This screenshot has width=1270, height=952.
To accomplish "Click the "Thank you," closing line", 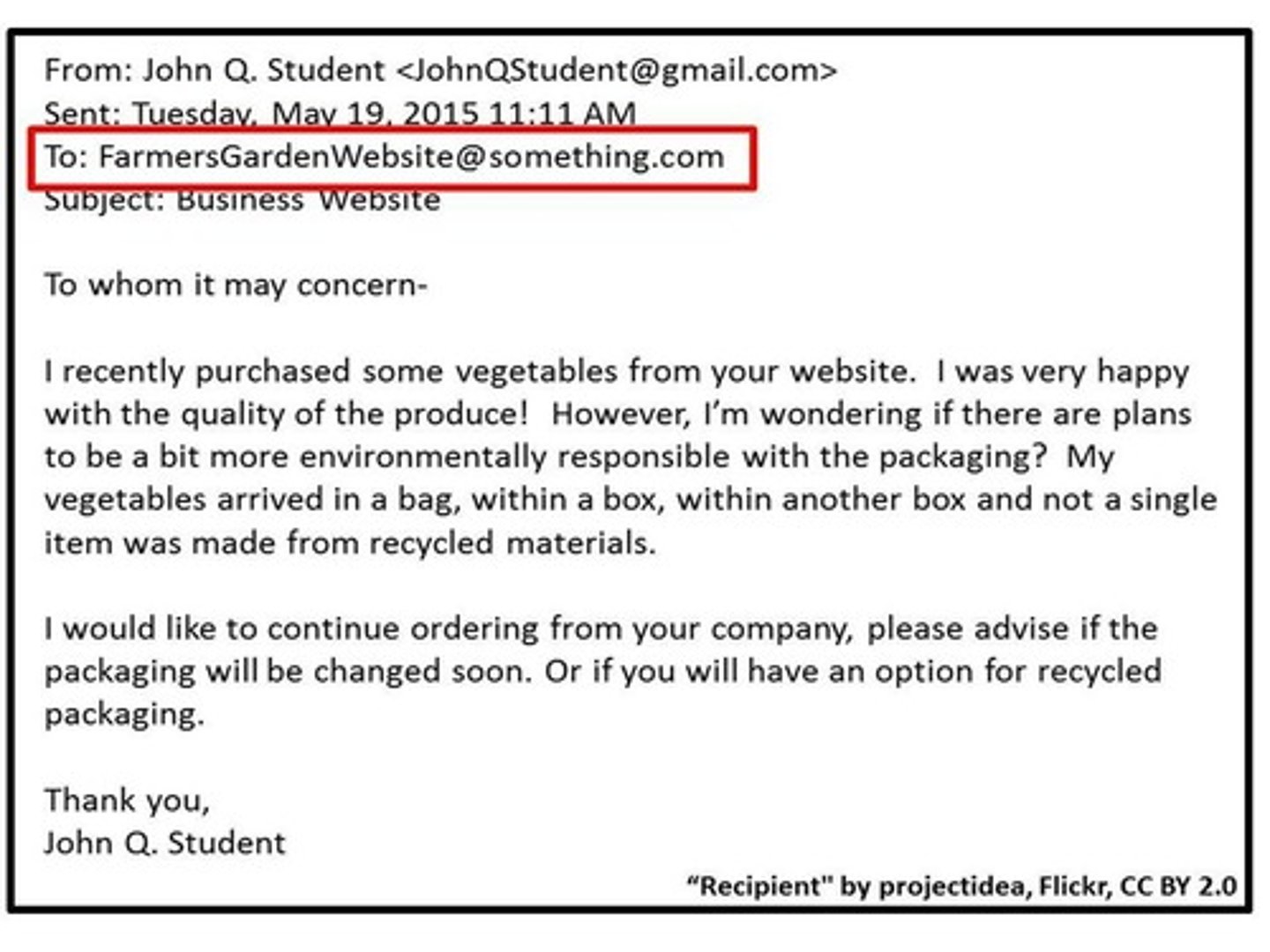I will (x=128, y=800).
